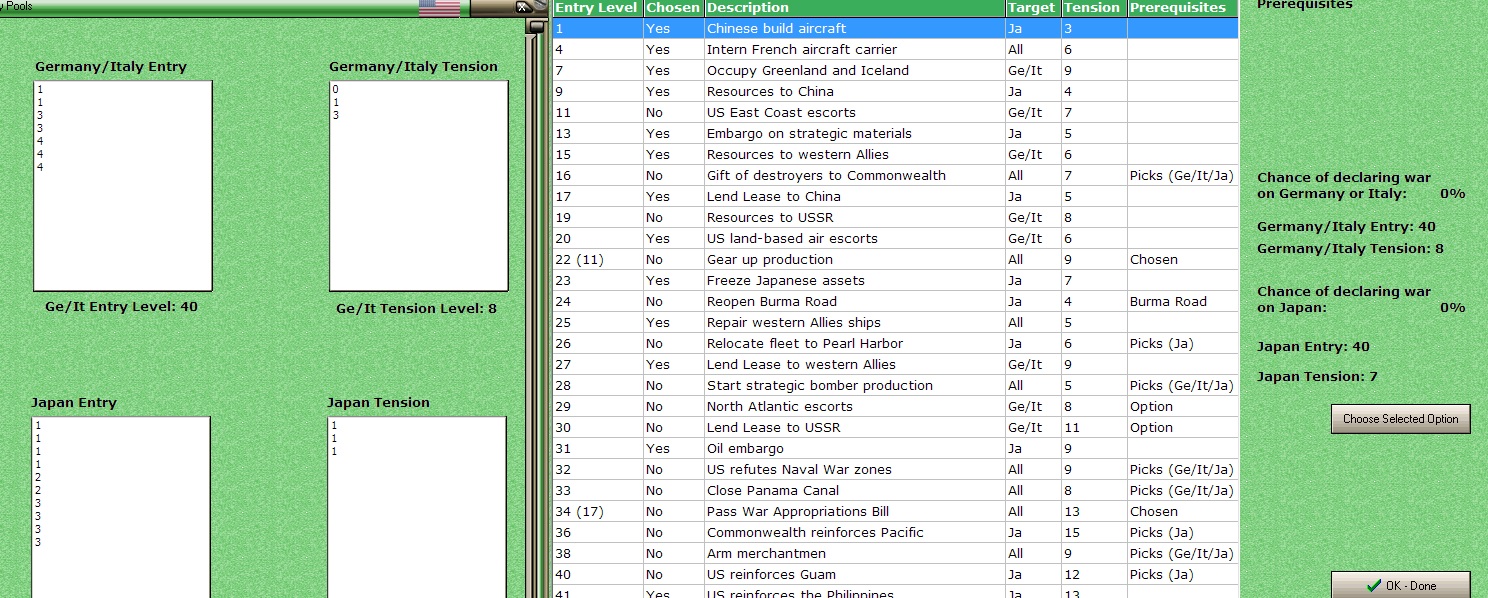Click the Description column header
The image size is (1488, 598).
click(x=854, y=8)
